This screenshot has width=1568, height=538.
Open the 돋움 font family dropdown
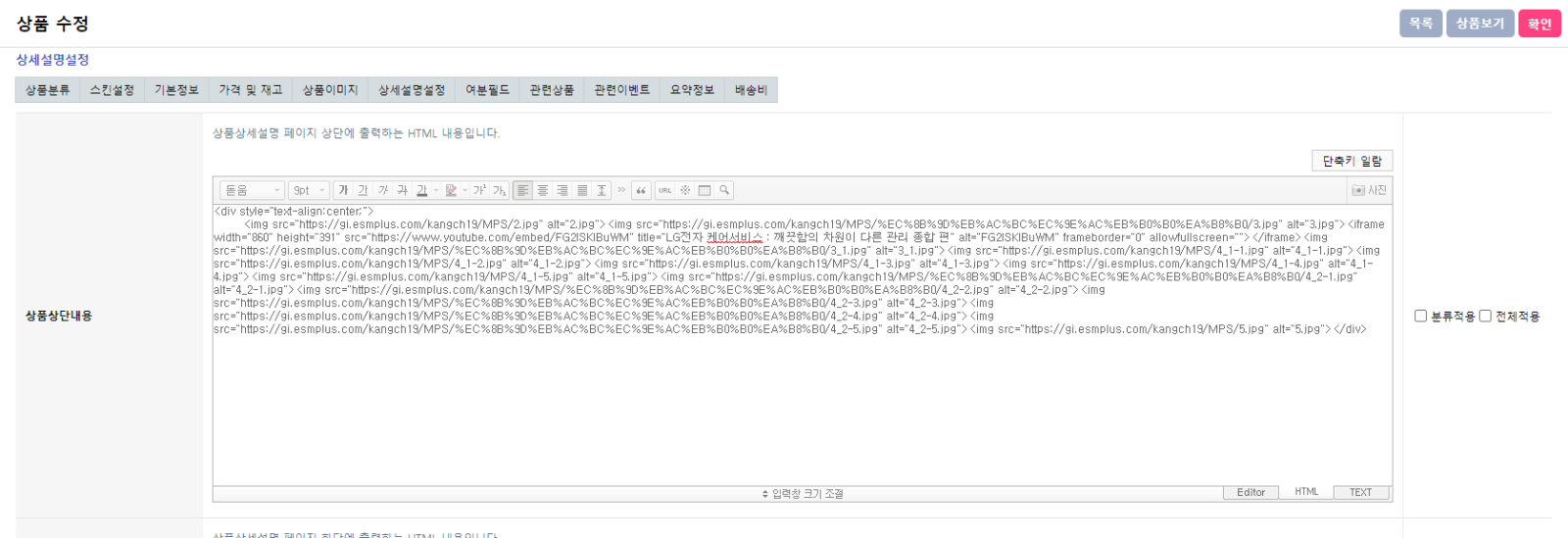[x=252, y=190]
